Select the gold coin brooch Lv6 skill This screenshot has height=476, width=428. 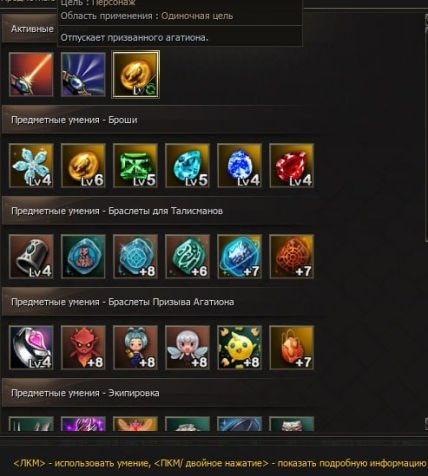point(83,165)
